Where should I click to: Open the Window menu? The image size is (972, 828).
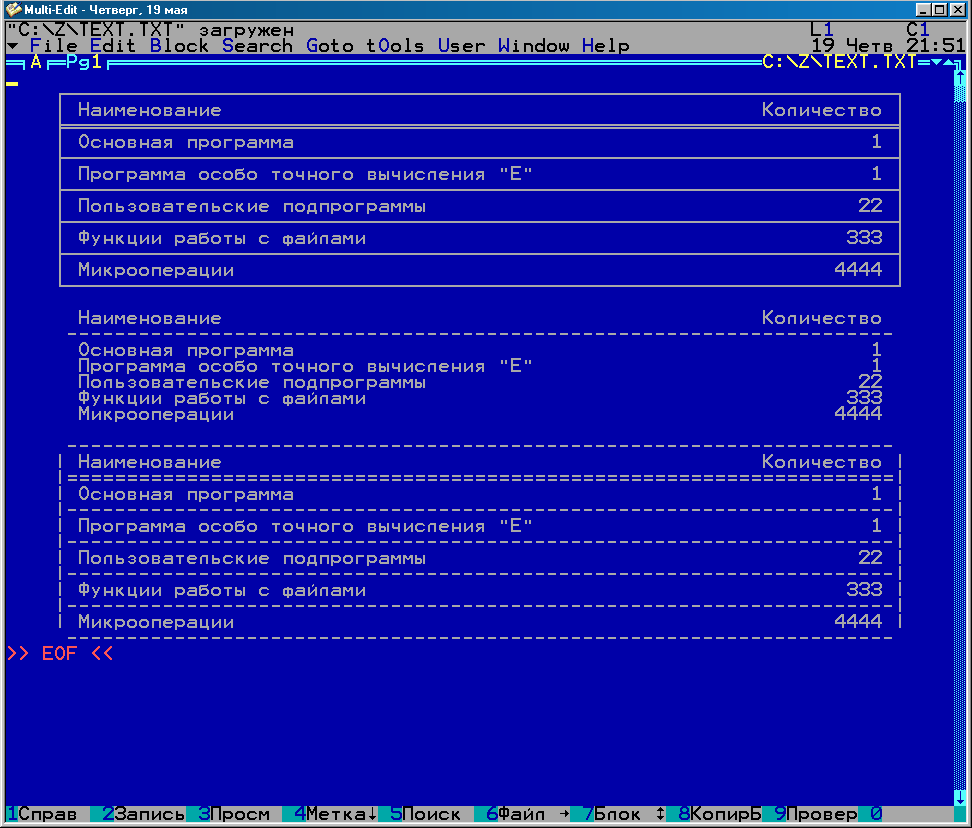[533, 46]
